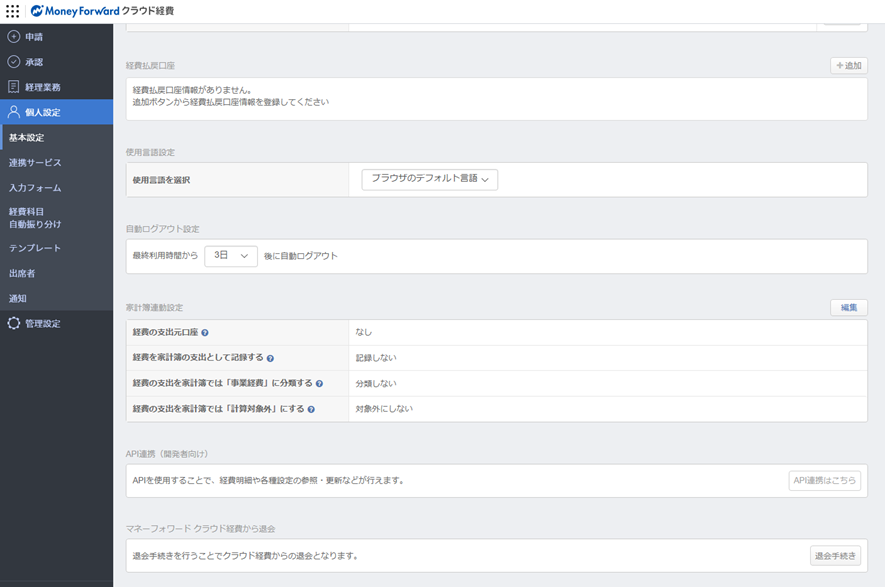Open the ブラウザのデフォルト言語 language dropdown
885x587 pixels.
tap(429, 179)
